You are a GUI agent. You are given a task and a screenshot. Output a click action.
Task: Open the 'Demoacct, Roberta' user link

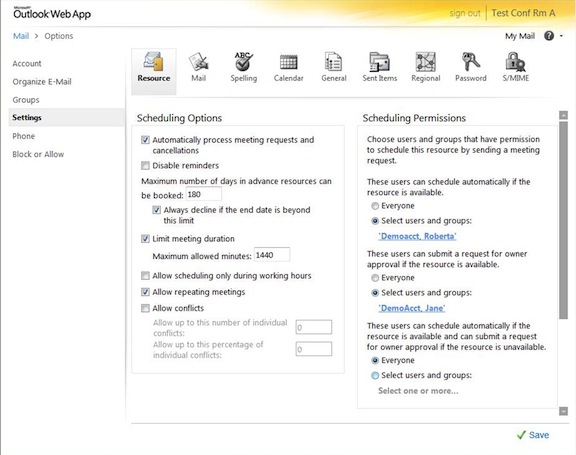417,236
